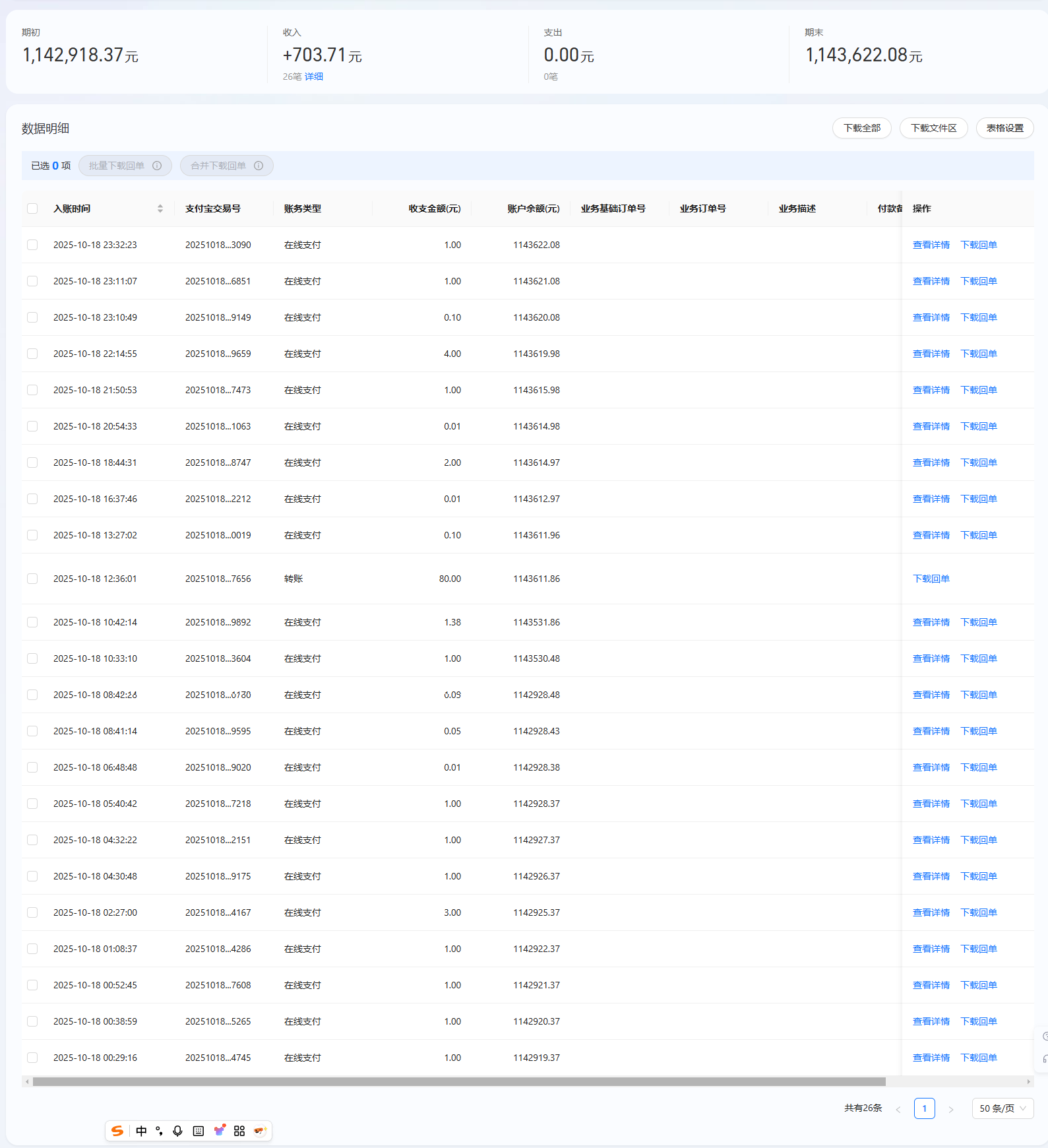Image resolution: width=1048 pixels, height=1148 pixels.
Task: Click page number 1 in pagination
Action: tap(924, 1108)
